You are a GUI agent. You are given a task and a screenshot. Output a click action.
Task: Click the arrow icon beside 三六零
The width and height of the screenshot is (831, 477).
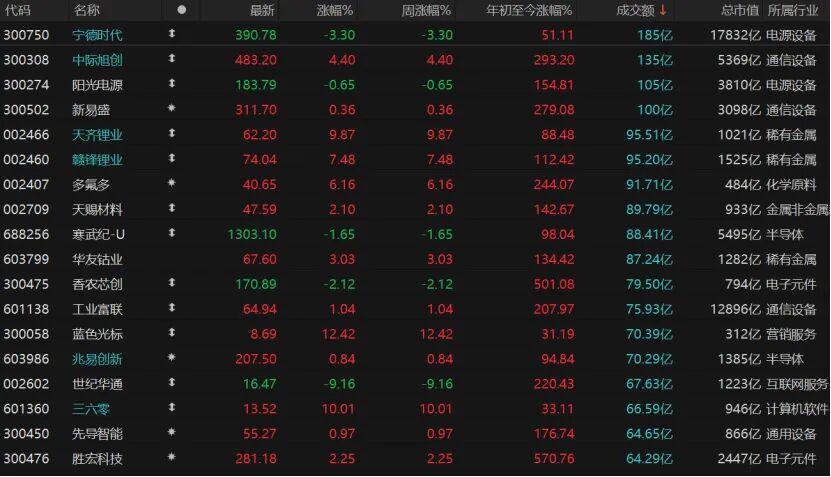pos(171,408)
